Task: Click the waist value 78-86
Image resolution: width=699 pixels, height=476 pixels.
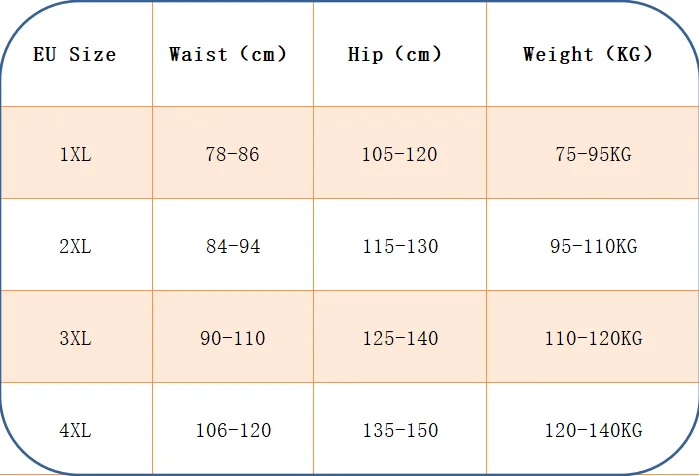Action: click(232, 155)
